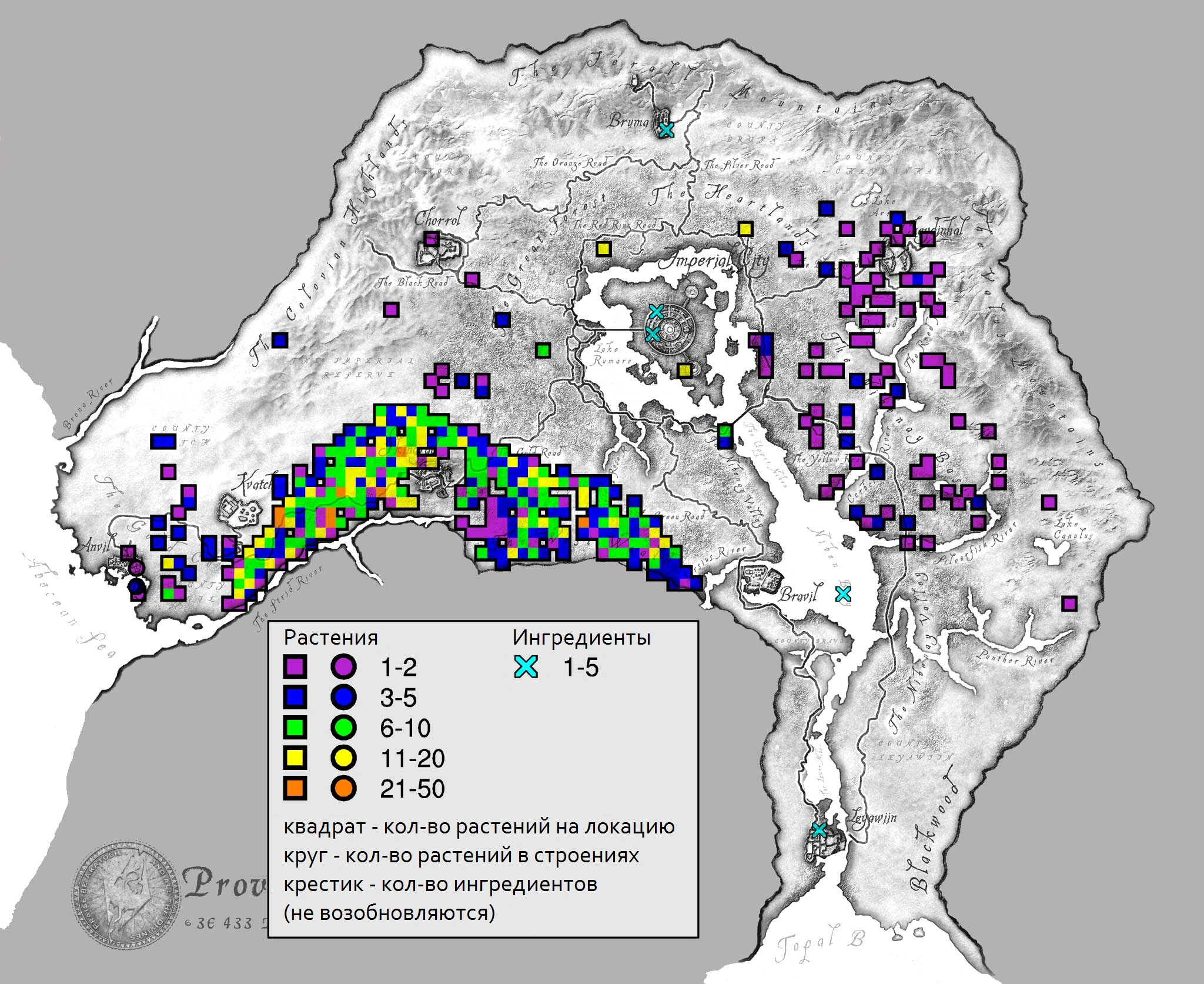
Task: Click the green square 6-10 legend swatch
Action: (295, 728)
